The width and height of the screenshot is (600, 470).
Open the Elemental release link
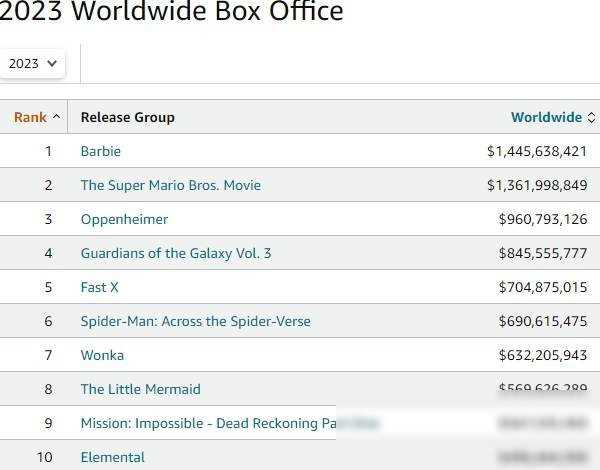(112, 457)
